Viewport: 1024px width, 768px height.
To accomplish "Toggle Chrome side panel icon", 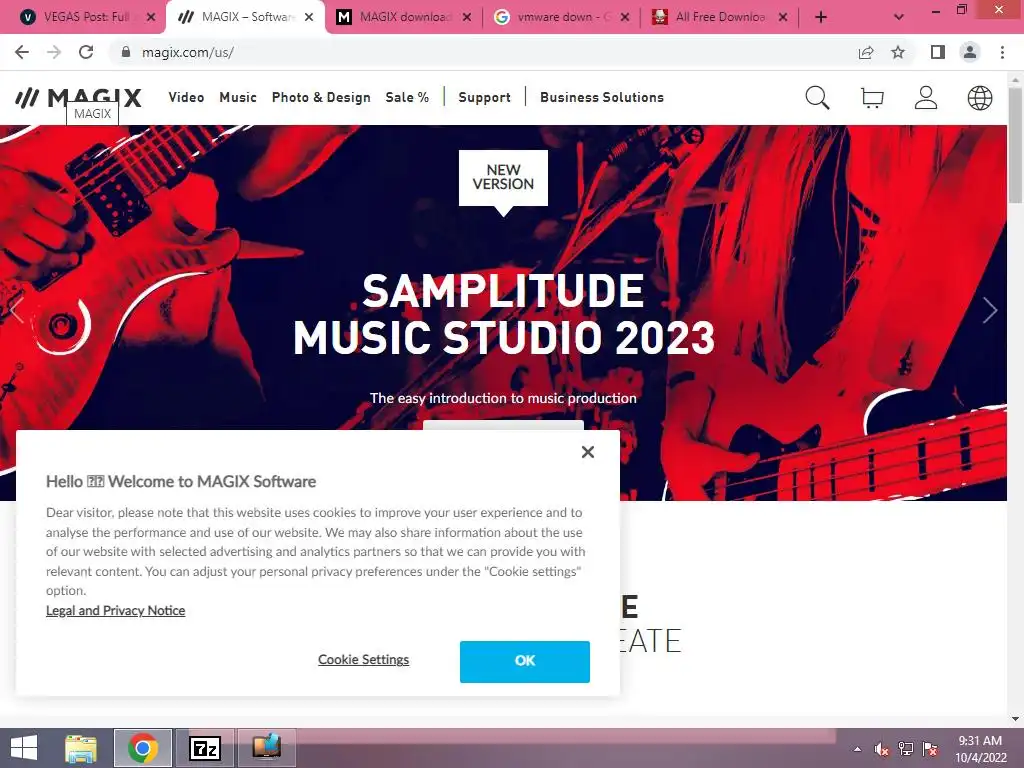I will [938, 52].
